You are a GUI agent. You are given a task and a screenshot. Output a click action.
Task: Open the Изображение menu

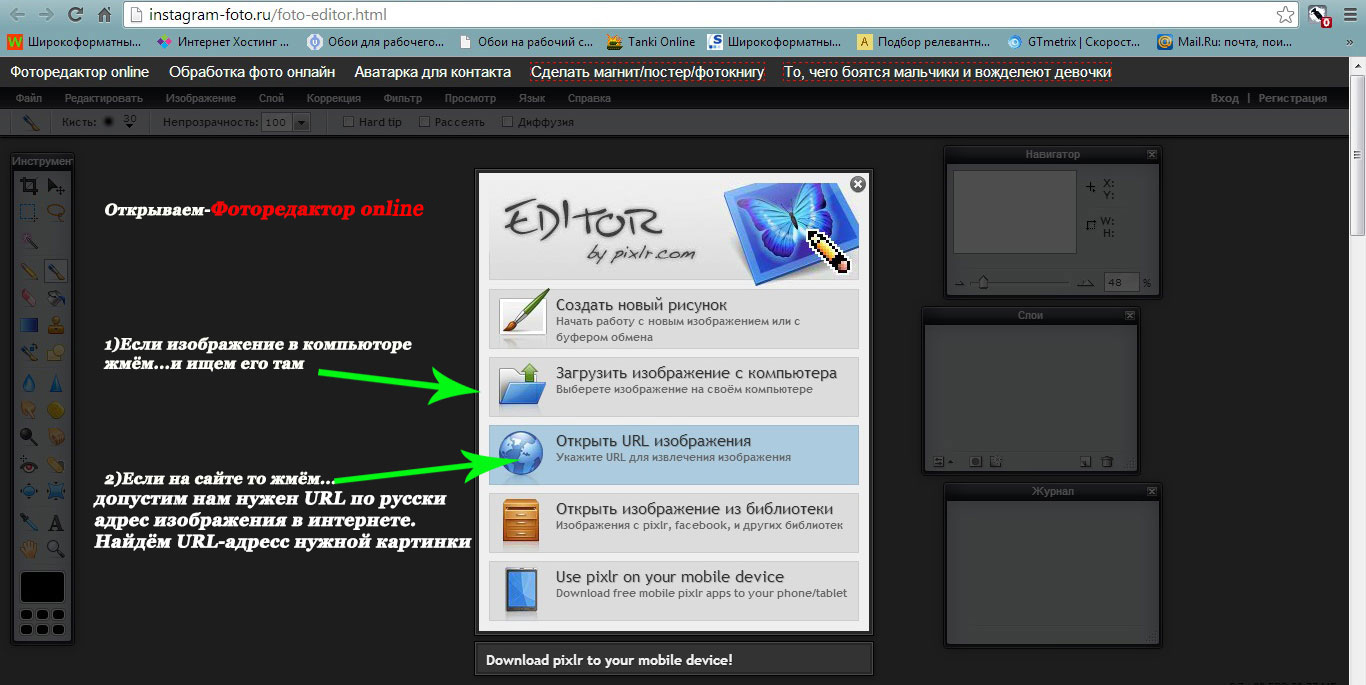(201, 98)
